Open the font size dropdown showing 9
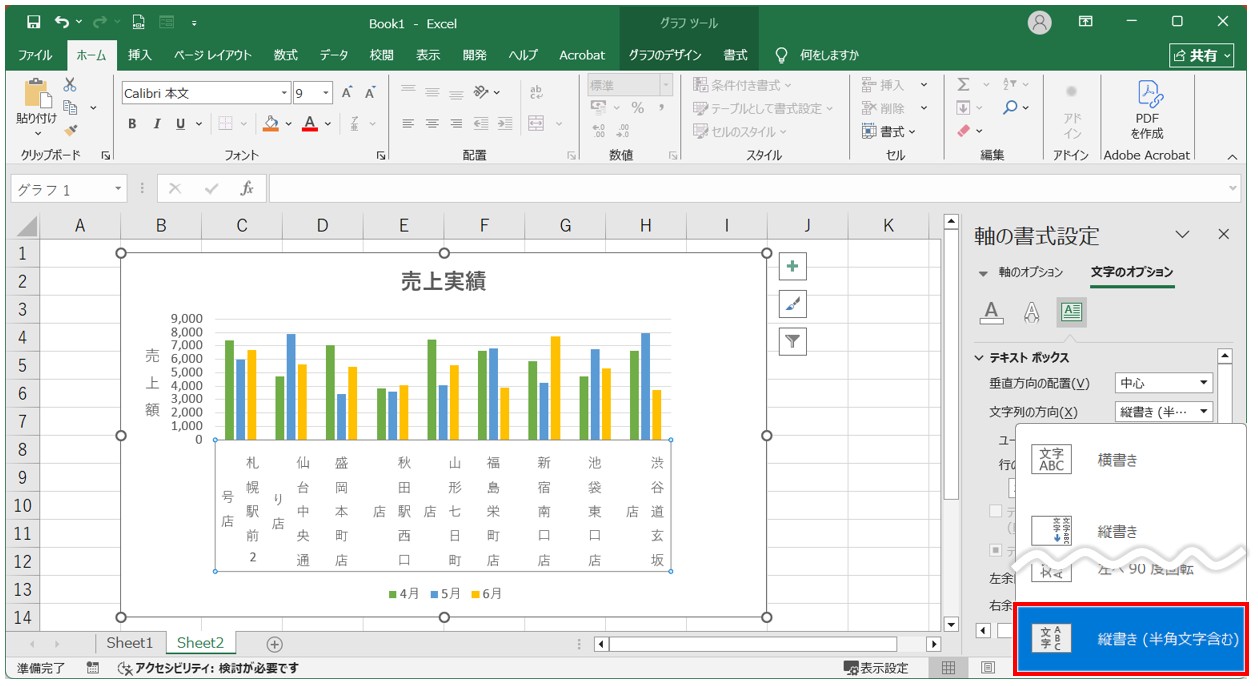This screenshot has width=1258, height=686. click(326, 93)
